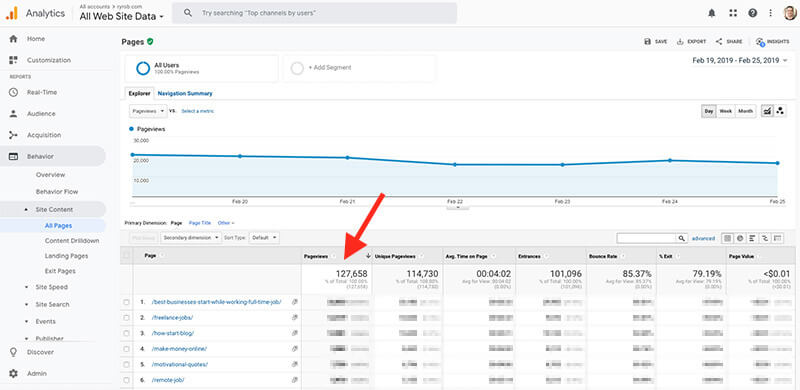Open the Pageviews metric dropdown
Screen dimensions: 800x390
point(148,111)
